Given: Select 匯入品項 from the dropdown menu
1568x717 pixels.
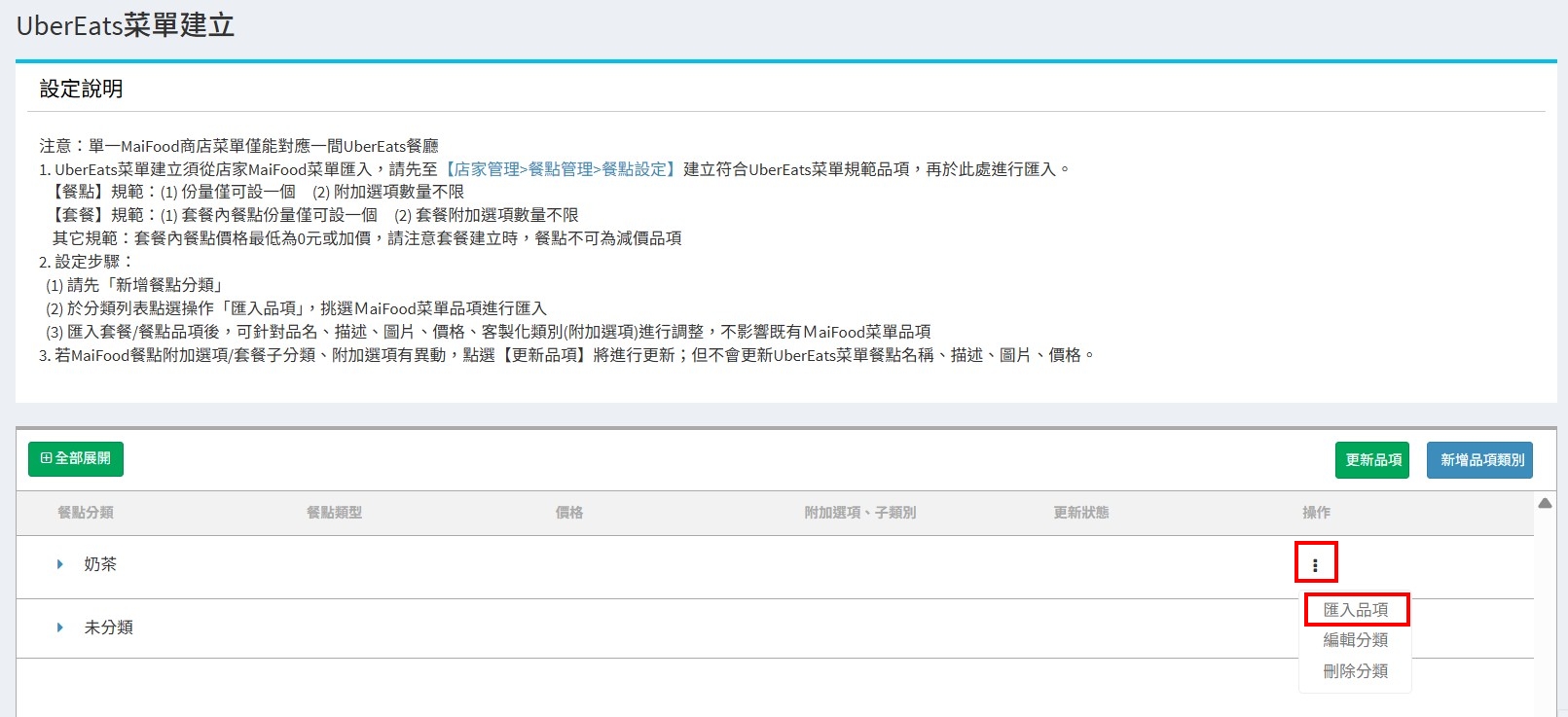Looking at the screenshot, I should click(x=1355, y=610).
